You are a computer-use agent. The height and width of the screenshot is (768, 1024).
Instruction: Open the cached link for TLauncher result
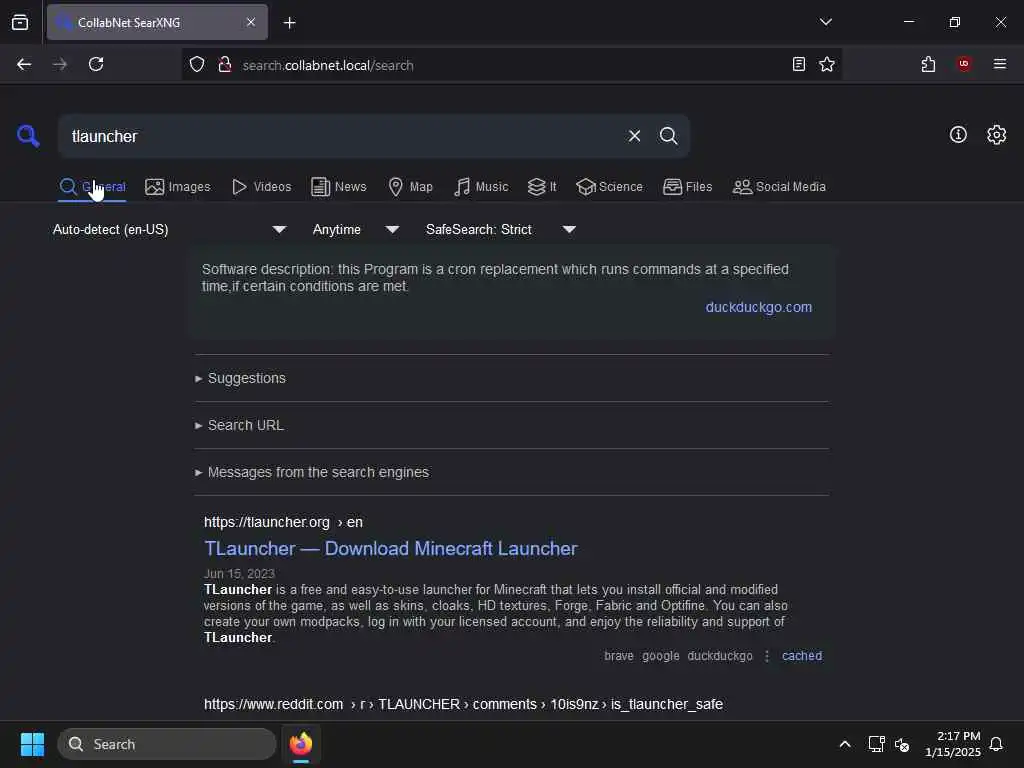coord(802,656)
